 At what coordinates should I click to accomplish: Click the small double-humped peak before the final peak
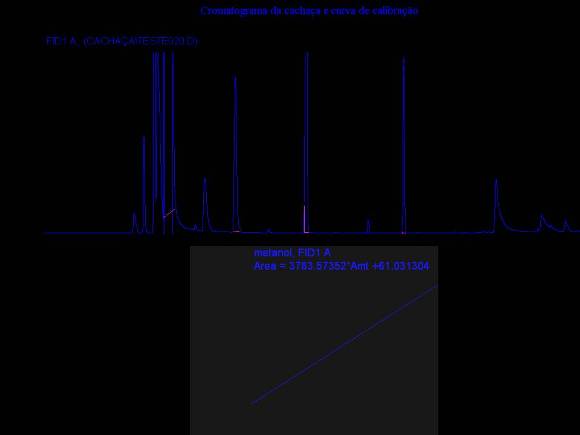click(543, 223)
